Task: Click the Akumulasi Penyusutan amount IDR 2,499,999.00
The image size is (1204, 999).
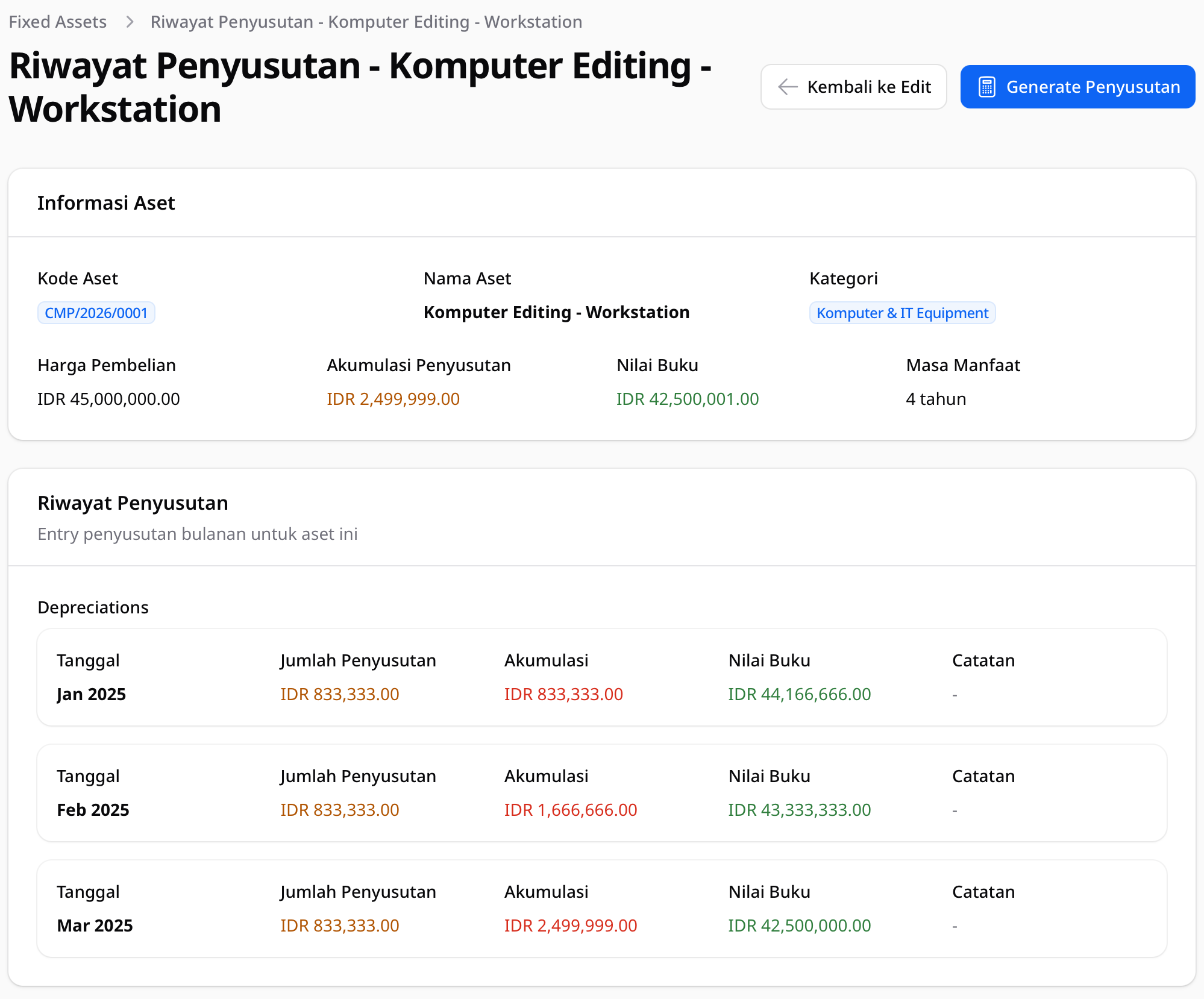Action: [393, 398]
